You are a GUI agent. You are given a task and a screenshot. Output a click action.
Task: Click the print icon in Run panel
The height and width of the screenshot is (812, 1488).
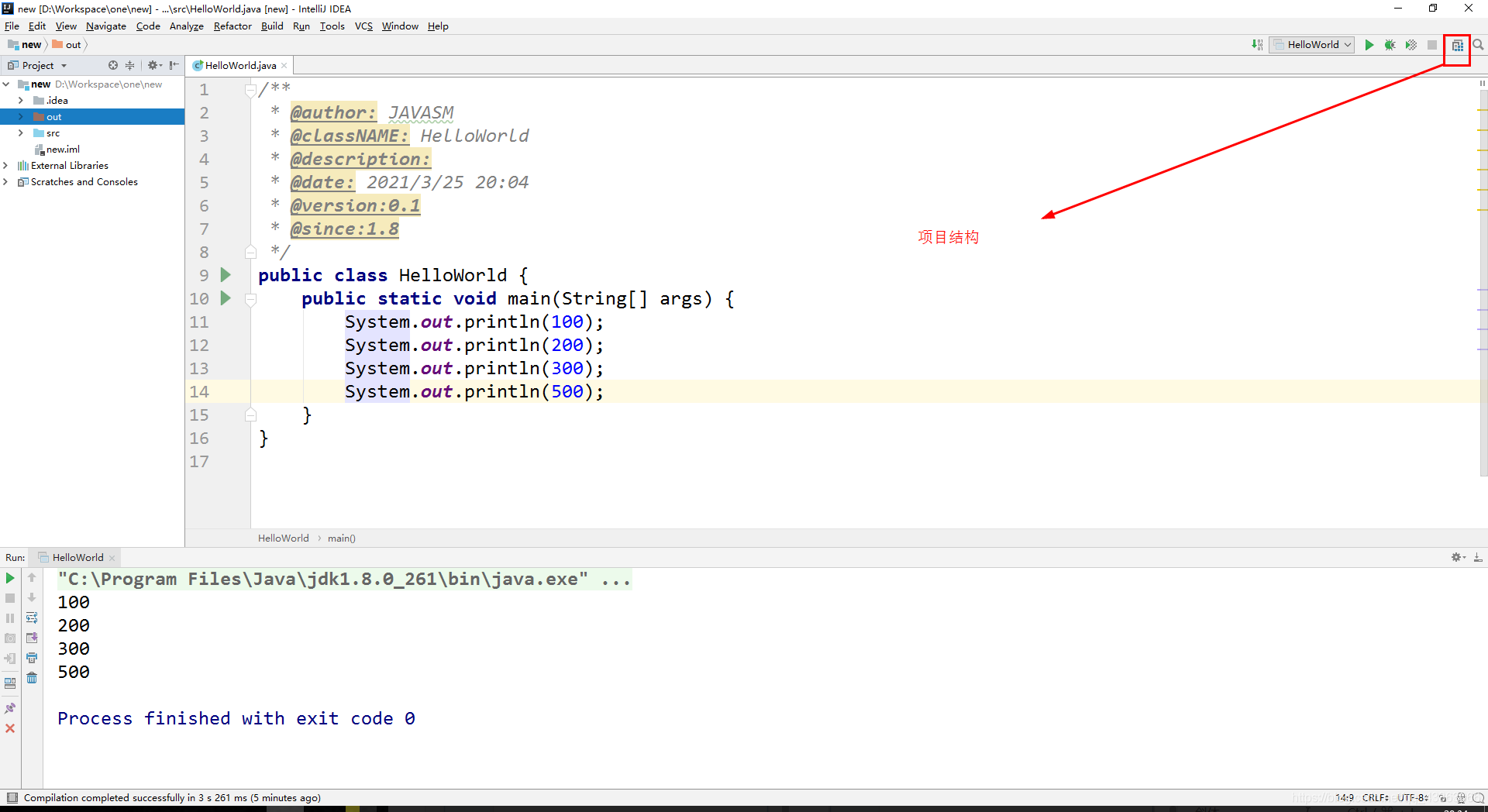(x=32, y=658)
